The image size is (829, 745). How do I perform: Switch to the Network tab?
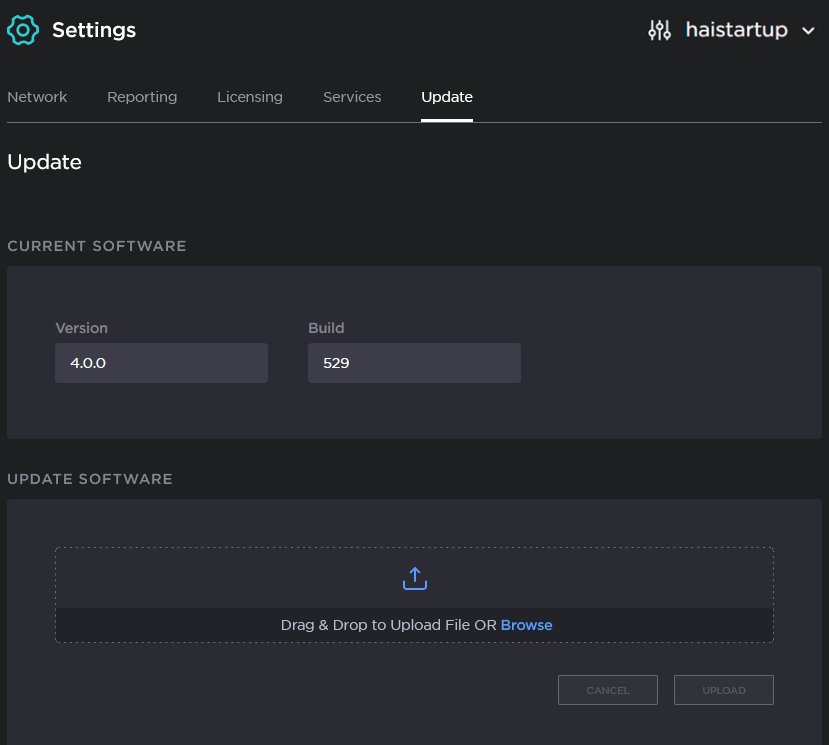[x=37, y=97]
